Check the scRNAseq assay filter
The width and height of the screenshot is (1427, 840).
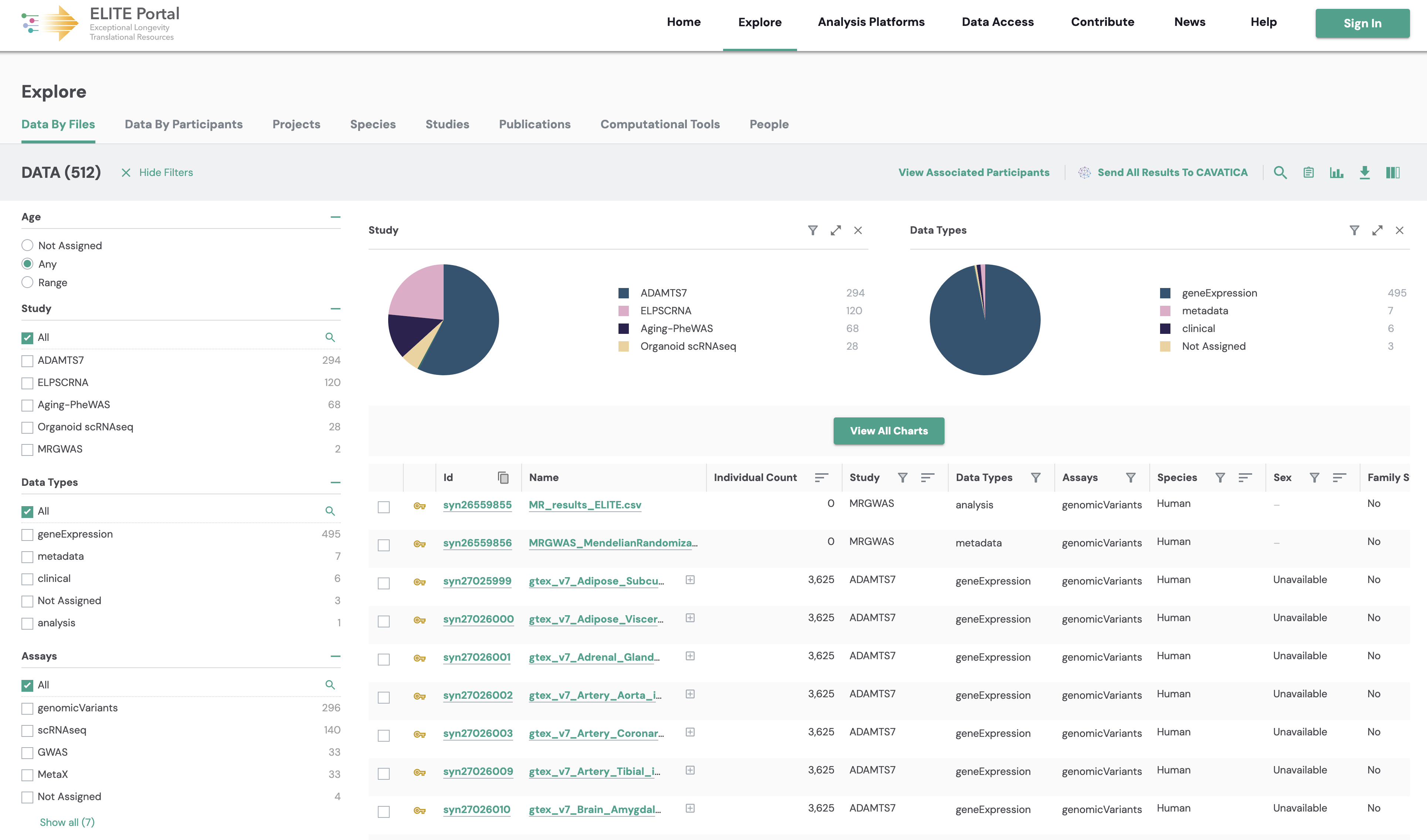tap(27, 731)
